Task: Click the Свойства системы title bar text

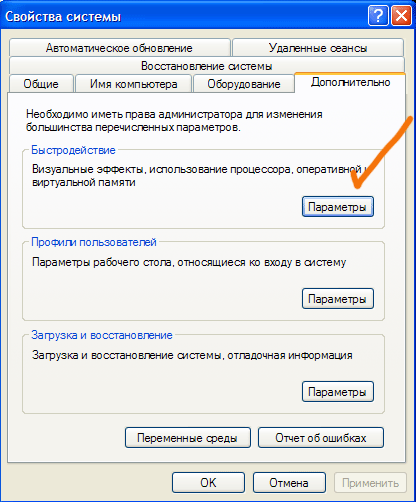Action: pyautogui.click(x=63, y=16)
